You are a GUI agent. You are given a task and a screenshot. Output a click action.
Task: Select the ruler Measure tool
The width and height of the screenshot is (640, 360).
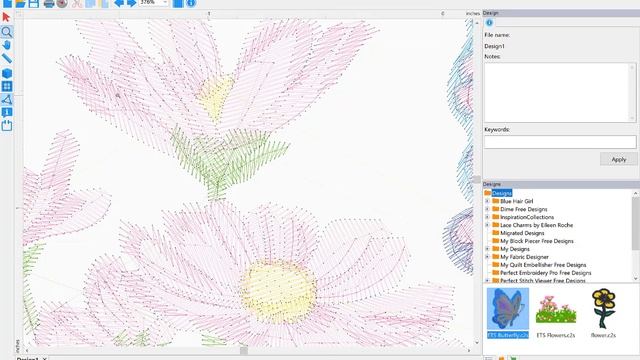[x=7, y=58]
